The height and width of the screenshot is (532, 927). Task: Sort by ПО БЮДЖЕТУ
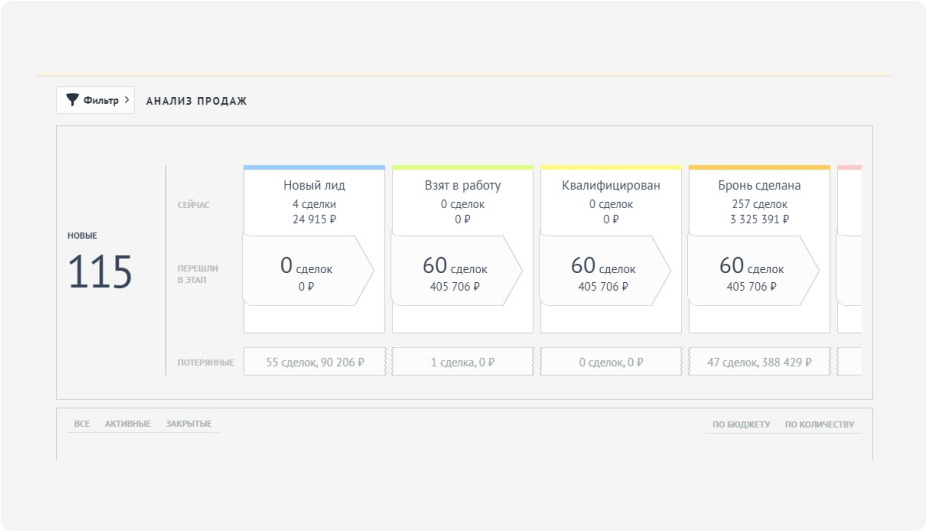(741, 424)
